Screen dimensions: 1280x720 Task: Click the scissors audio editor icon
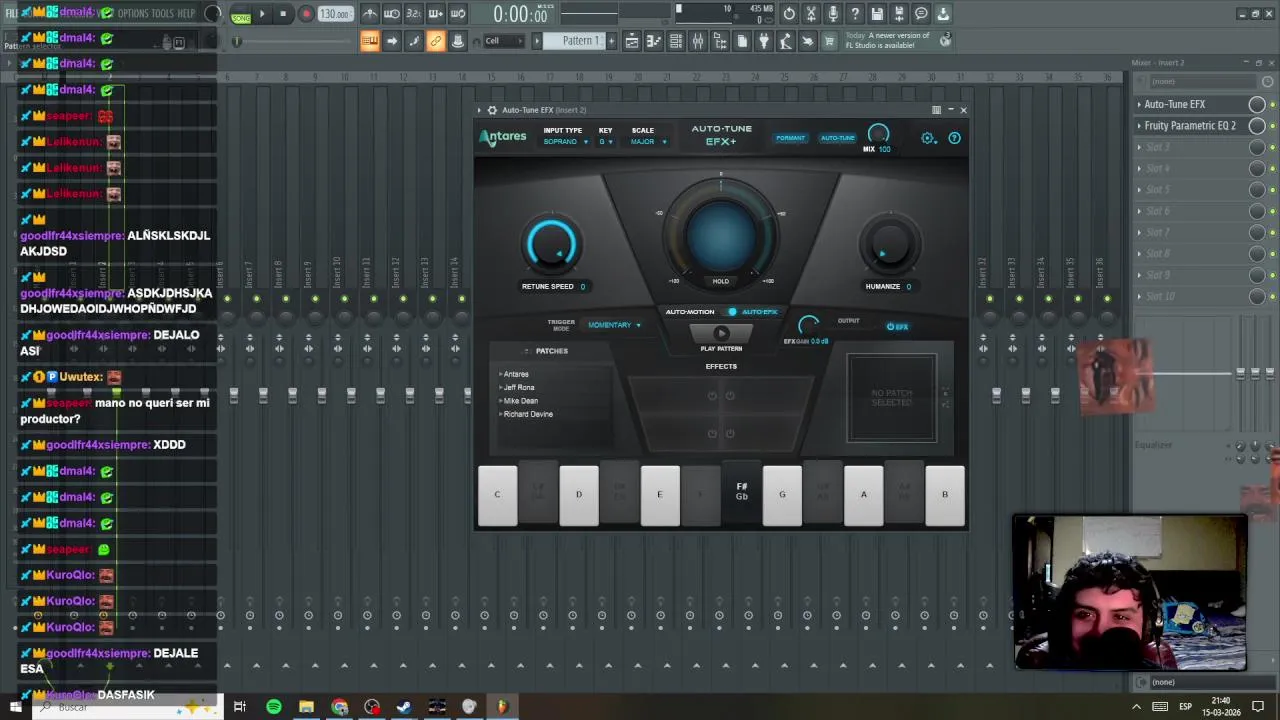click(x=811, y=14)
